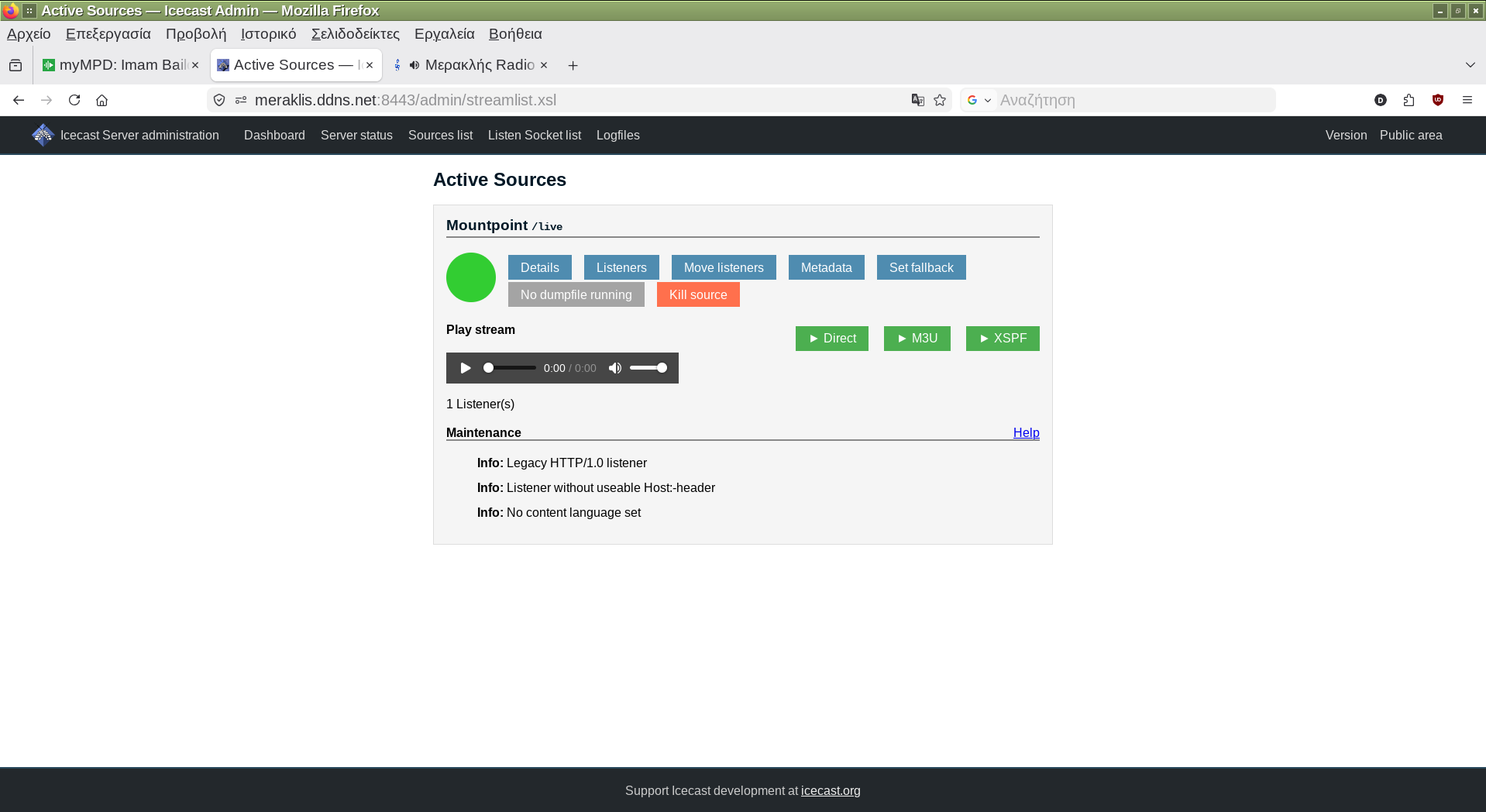Open the Ιστορικό menu
1486x812 pixels.
coord(268,34)
